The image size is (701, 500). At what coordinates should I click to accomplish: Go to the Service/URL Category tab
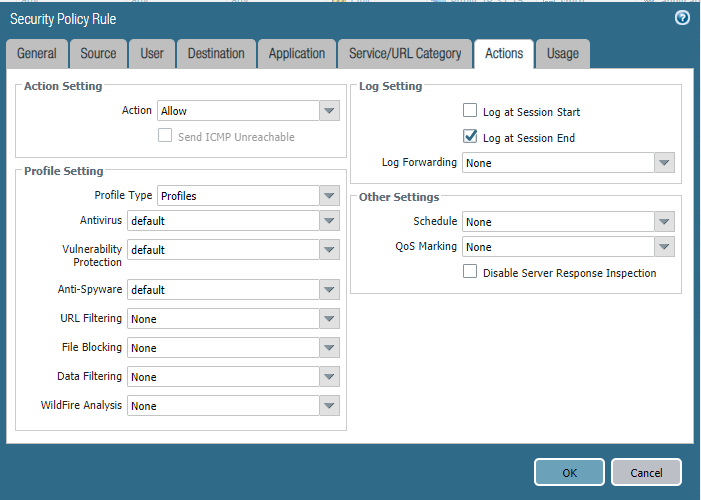tap(405, 54)
